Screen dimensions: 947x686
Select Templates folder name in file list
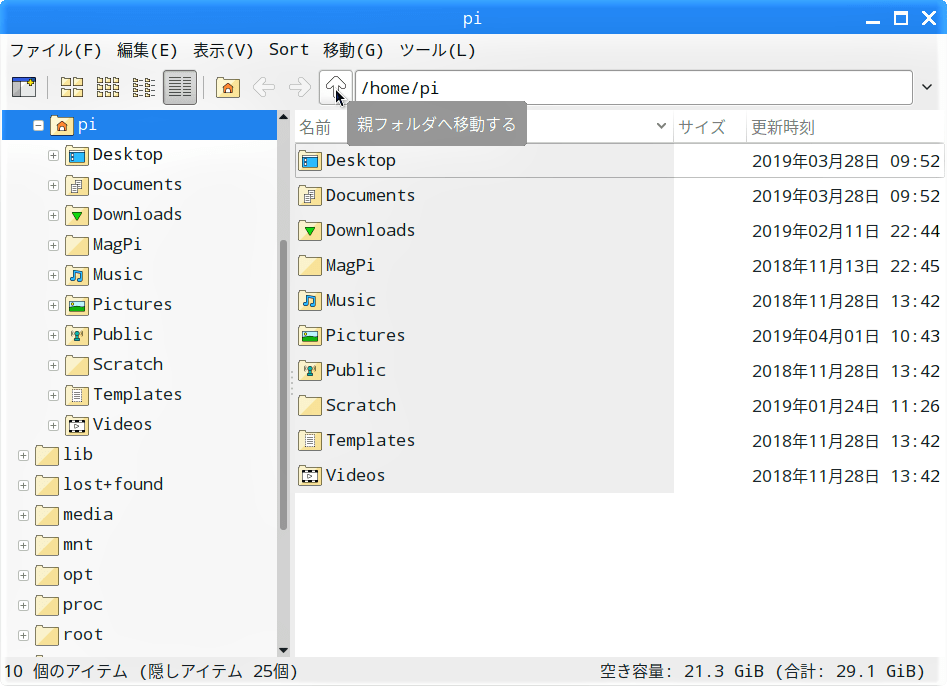pyautogui.click(x=371, y=441)
